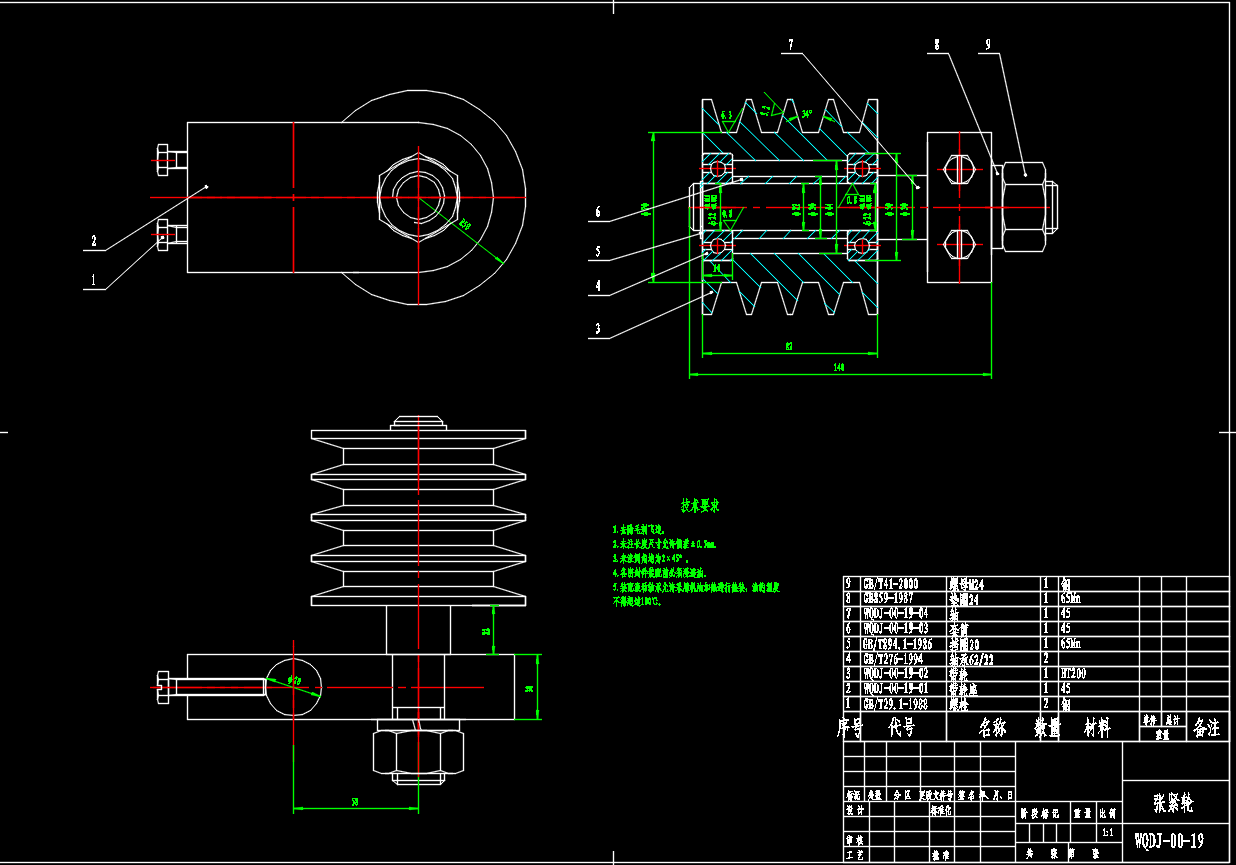Select the green 技术要求 heading
Viewport: 1236px width, 865px height.
click(701, 506)
